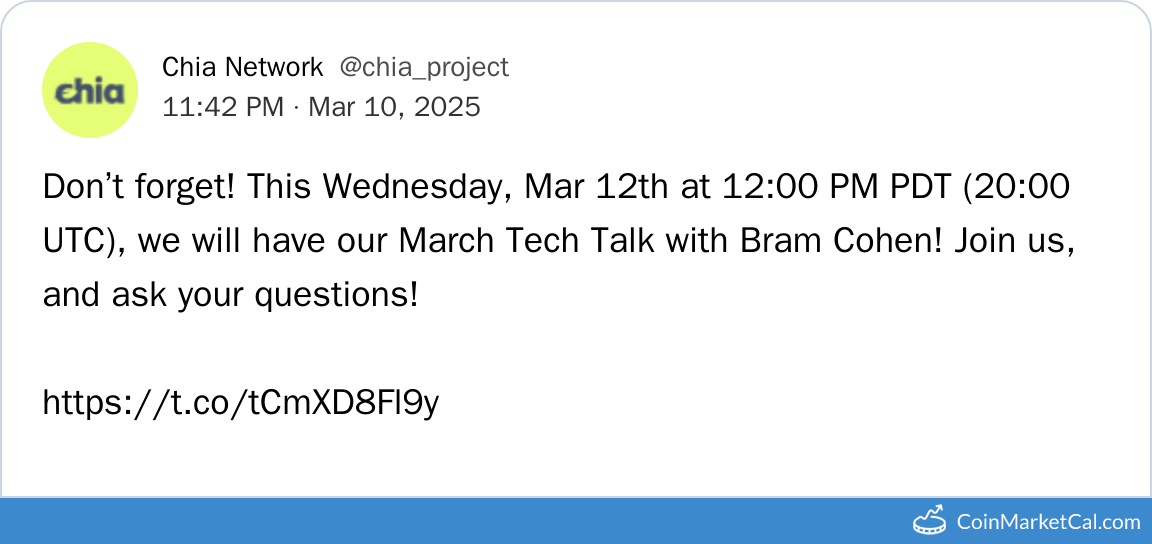Screen dimensions: 1152x544
Task: Click the blue footer bar
Action: (x=450, y=521)
